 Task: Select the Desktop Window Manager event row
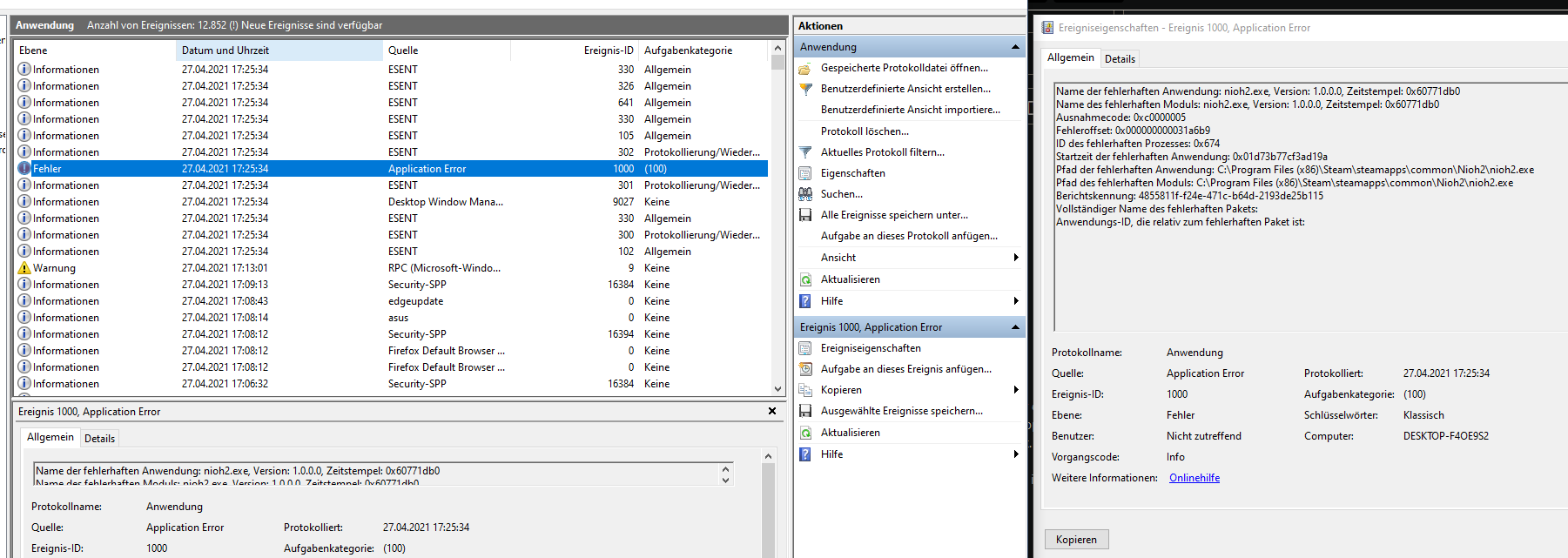392,202
